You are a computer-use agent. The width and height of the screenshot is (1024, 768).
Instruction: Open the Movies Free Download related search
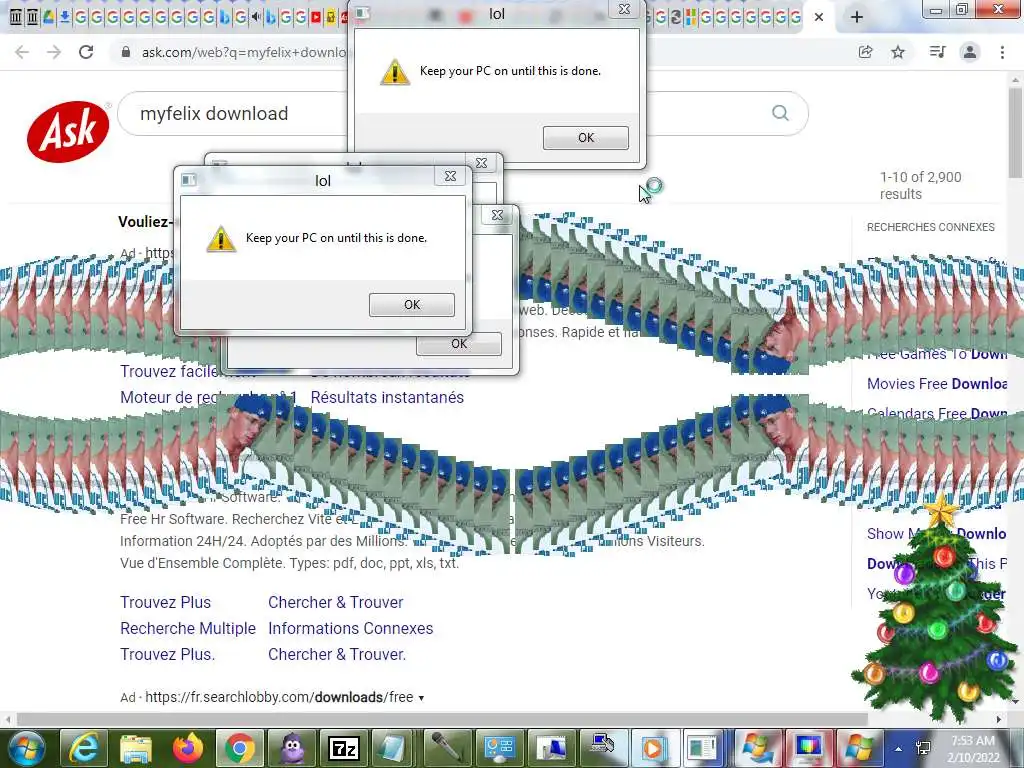(x=936, y=383)
